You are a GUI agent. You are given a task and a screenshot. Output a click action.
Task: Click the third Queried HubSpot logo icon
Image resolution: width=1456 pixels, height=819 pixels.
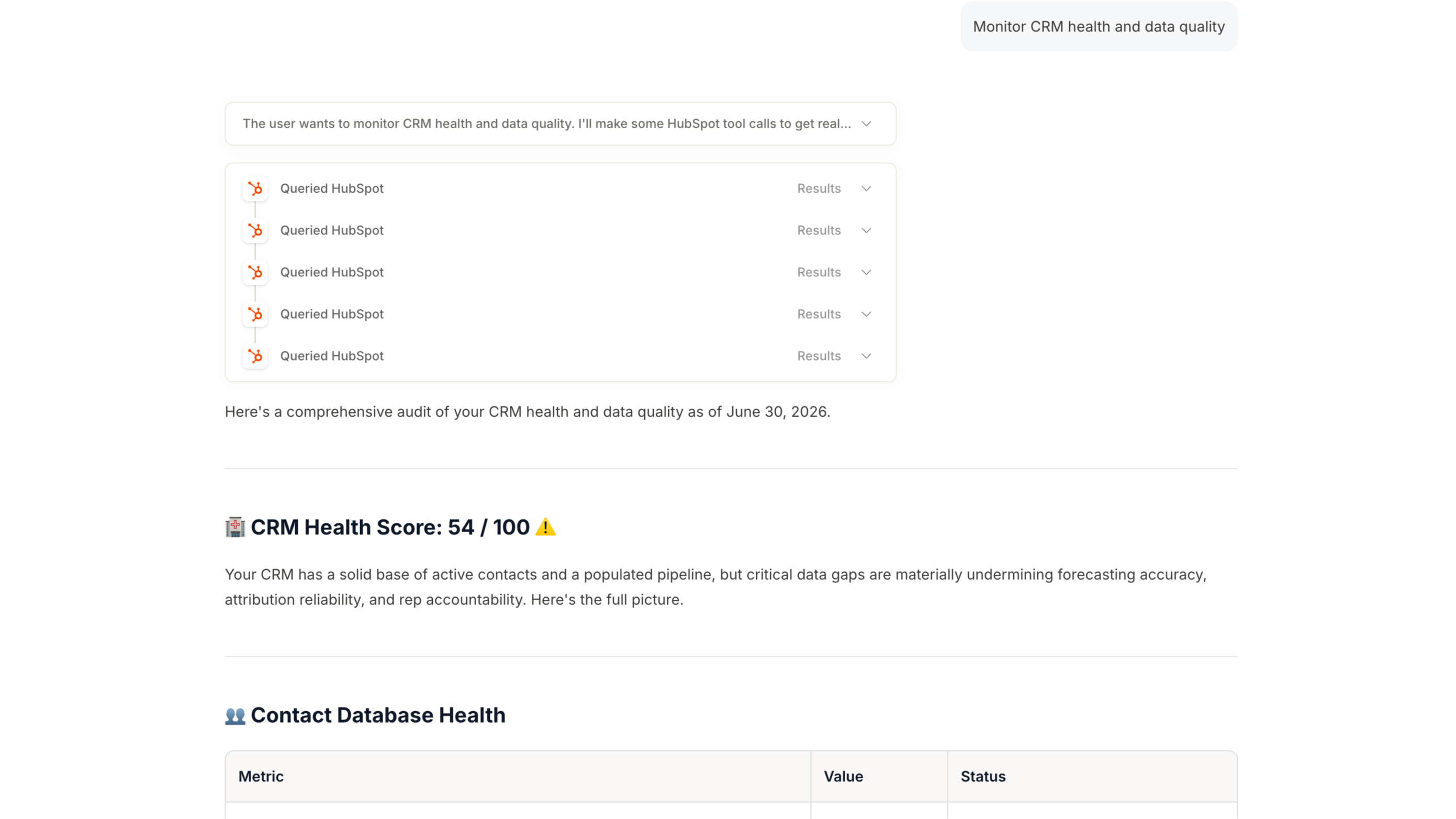255,272
